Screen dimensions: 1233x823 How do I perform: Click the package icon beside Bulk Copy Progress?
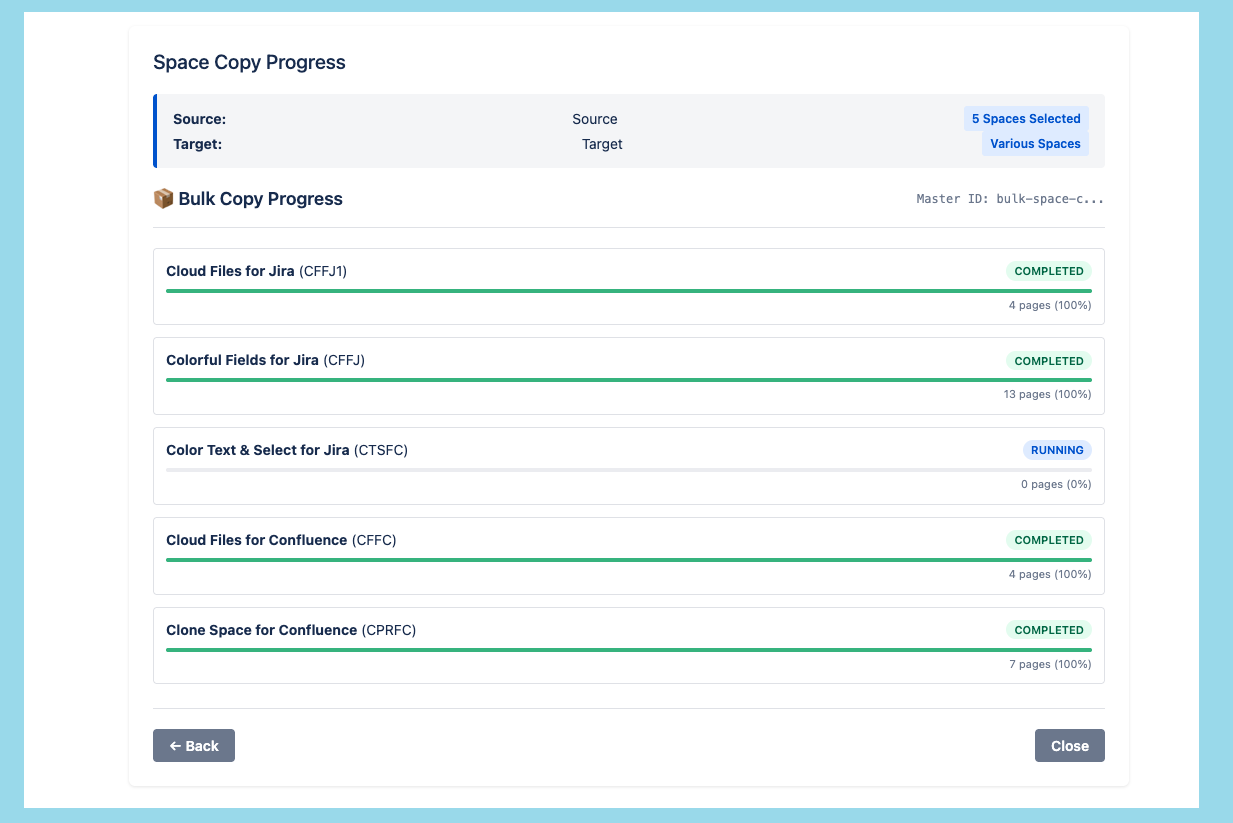click(163, 199)
